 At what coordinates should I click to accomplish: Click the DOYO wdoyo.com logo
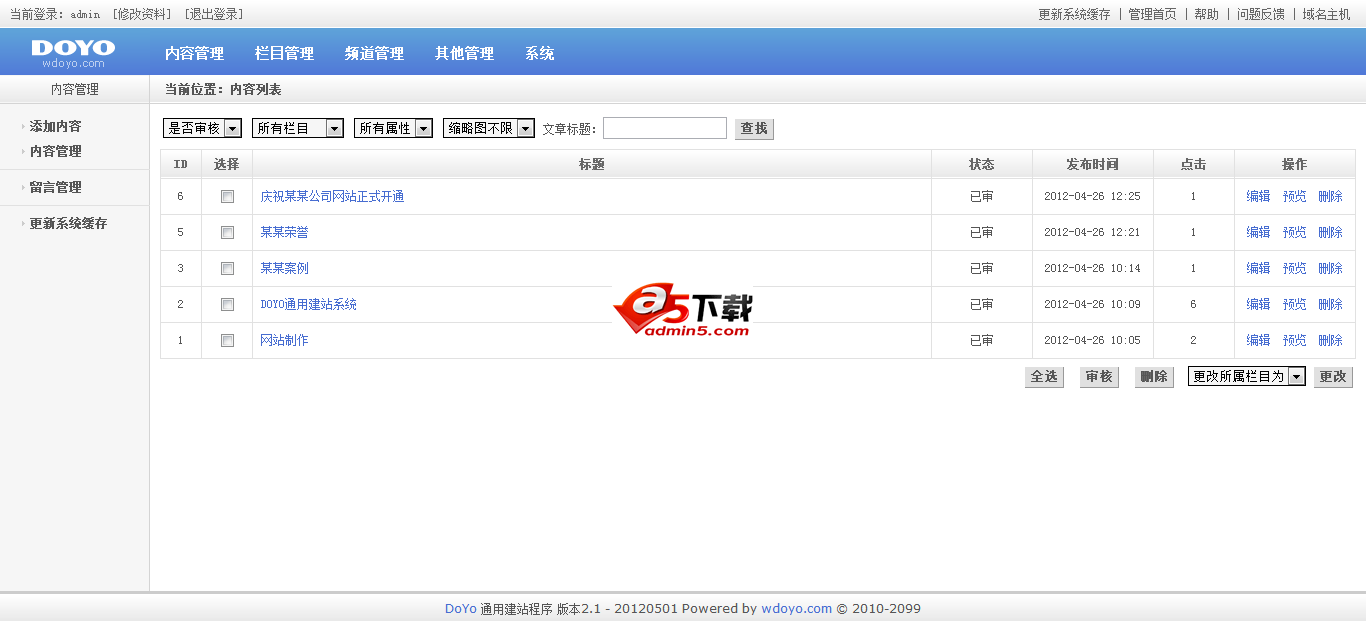coord(73,53)
